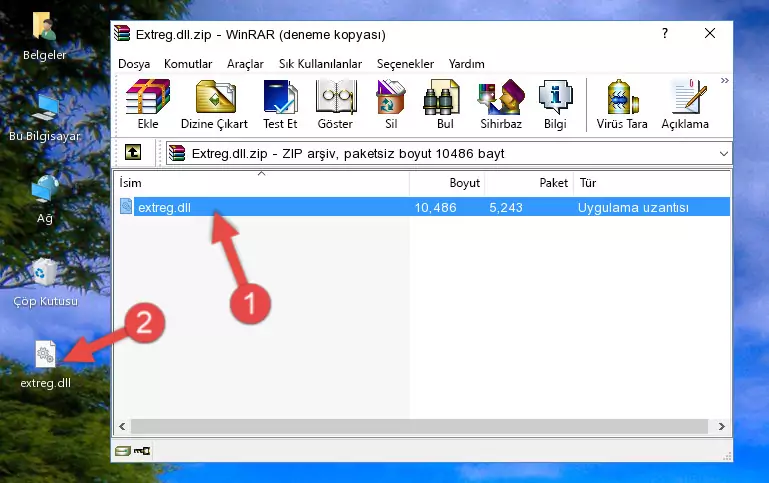Screen dimensions: 769x483
Task: Click the WinRAR title bar books icon
Action: [x=122, y=33]
